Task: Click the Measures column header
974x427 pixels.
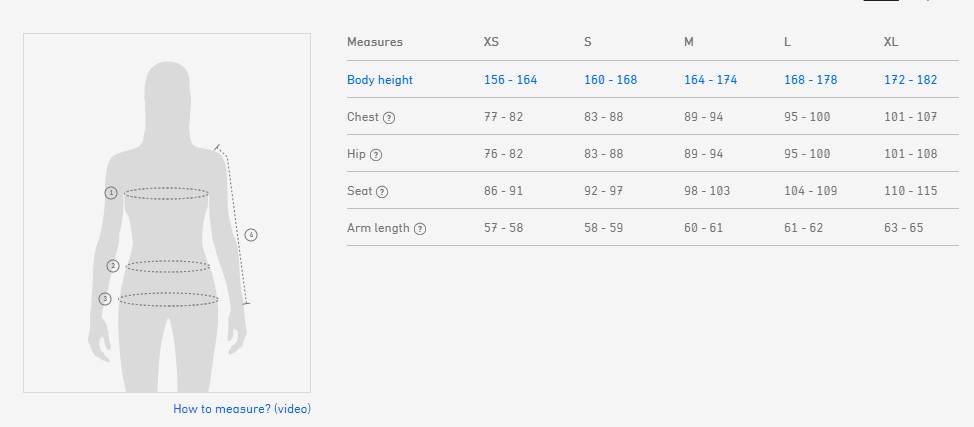Action: (x=375, y=42)
